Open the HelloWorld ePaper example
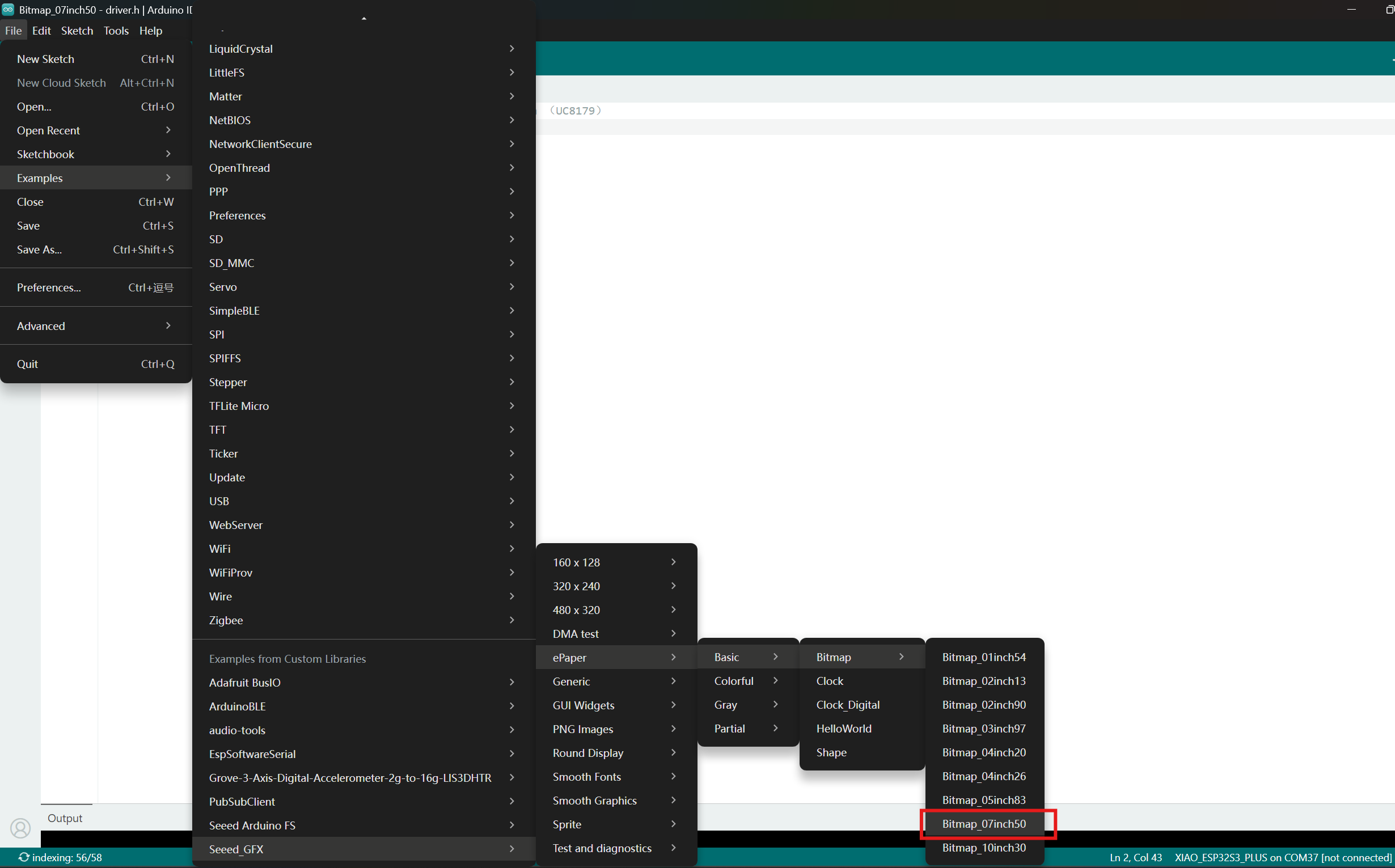The image size is (1395, 868). 843,729
